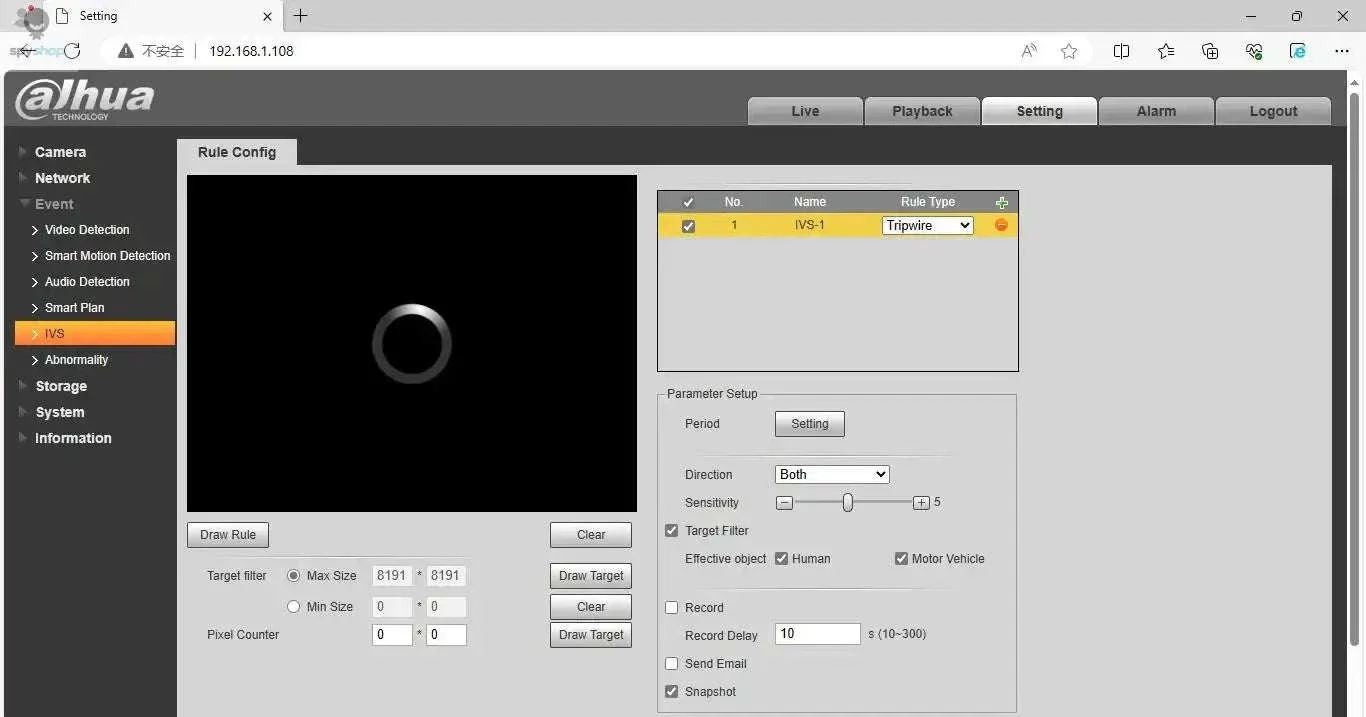Click the page vertical scrollbar
Viewport: 1366px width, 717px height.
[1355, 370]
